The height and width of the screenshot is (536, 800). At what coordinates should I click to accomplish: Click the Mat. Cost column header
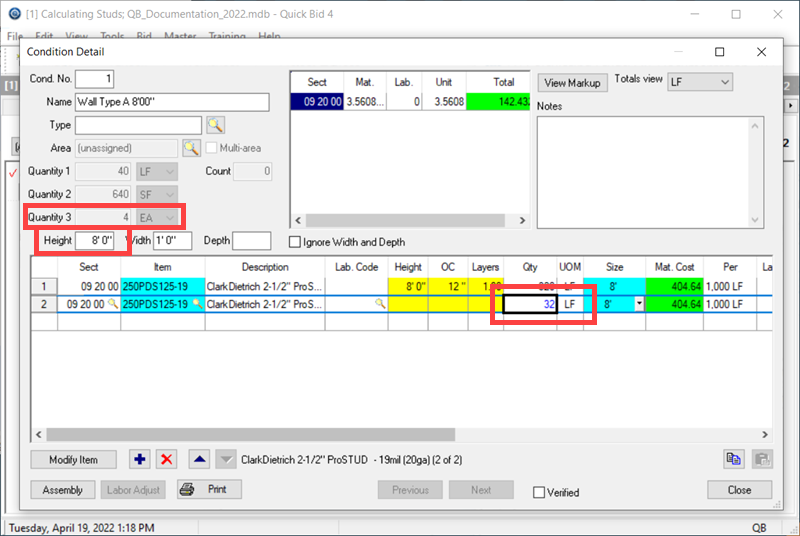674,267
